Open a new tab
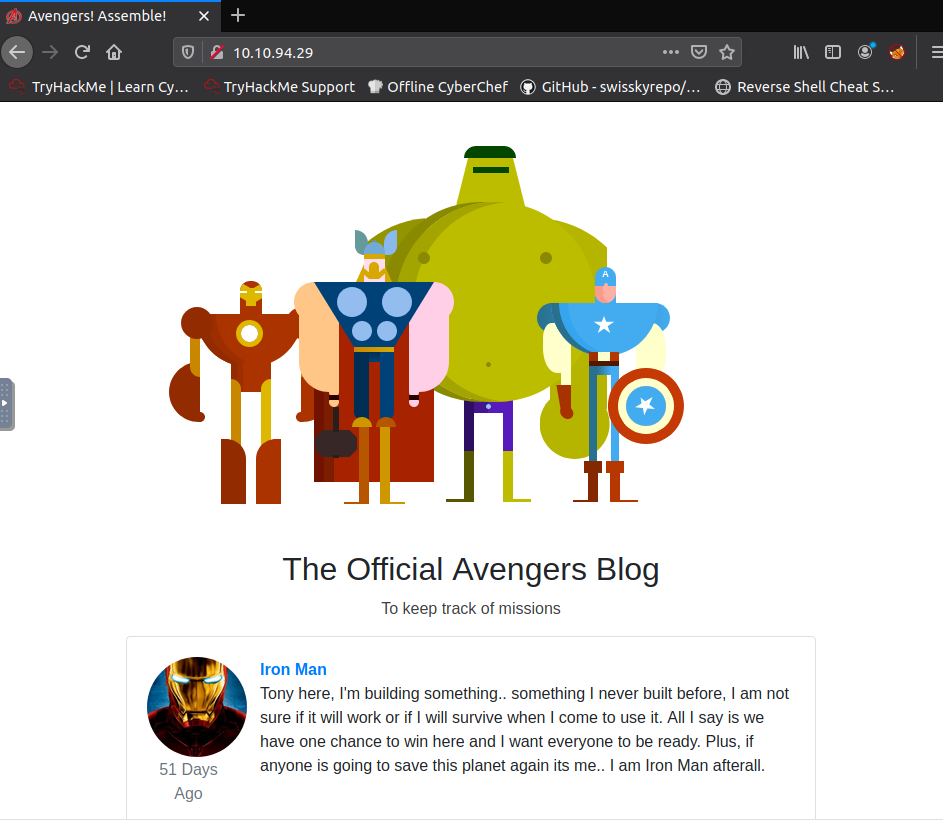Viewport: 943px width, 820px height. [238, 15]
